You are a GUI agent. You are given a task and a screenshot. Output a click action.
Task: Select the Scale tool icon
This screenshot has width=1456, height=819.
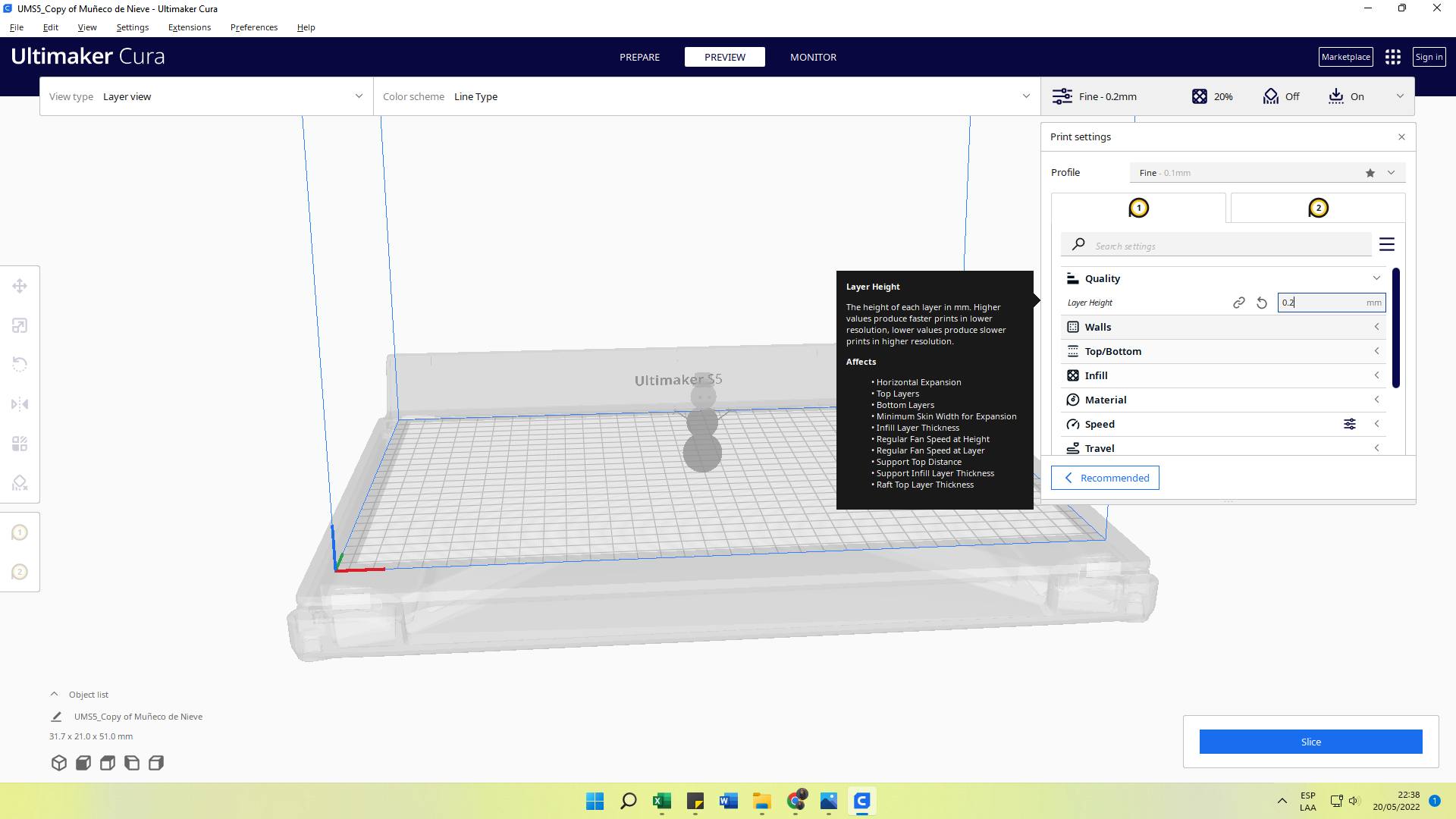tap(20, 325)
